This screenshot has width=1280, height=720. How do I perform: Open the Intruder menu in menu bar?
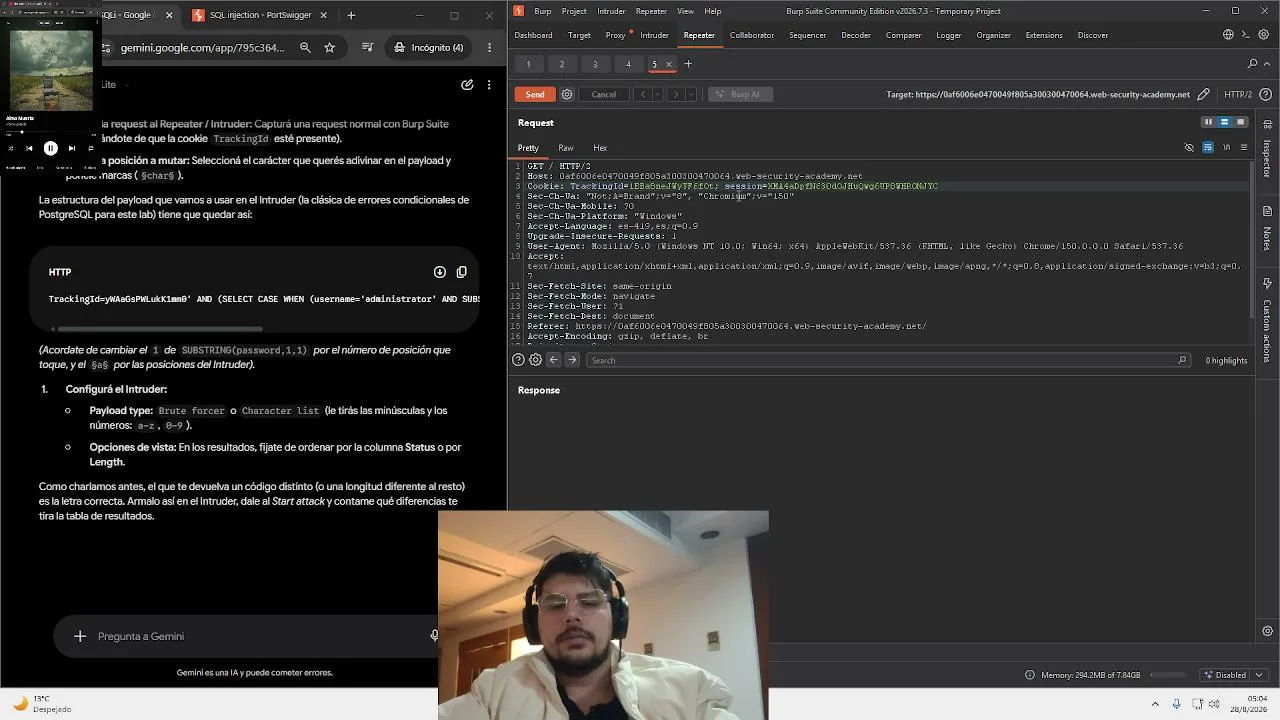pos(611,11)
